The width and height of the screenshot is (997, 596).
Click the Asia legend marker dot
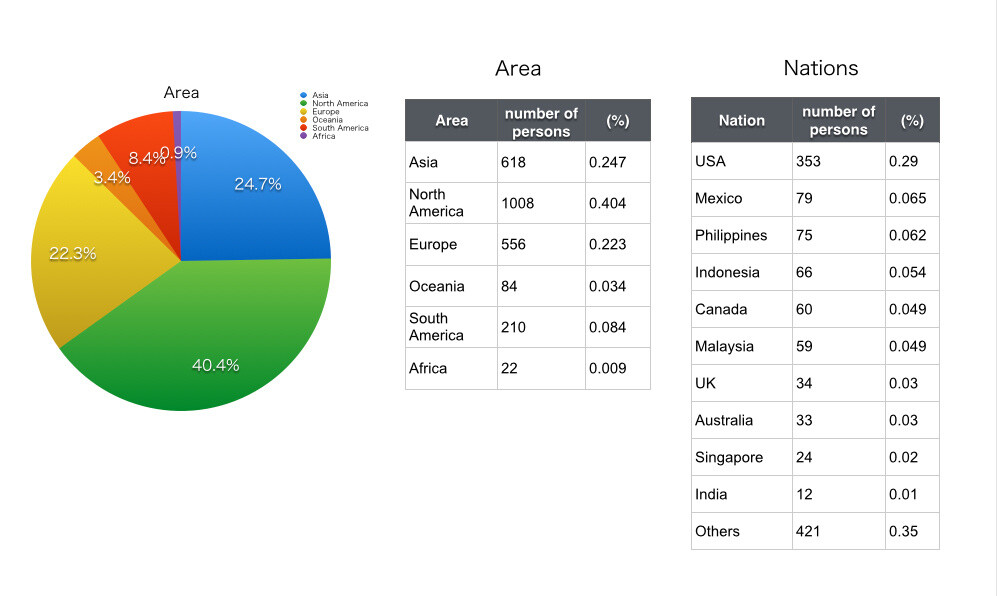tap(303, 95)
